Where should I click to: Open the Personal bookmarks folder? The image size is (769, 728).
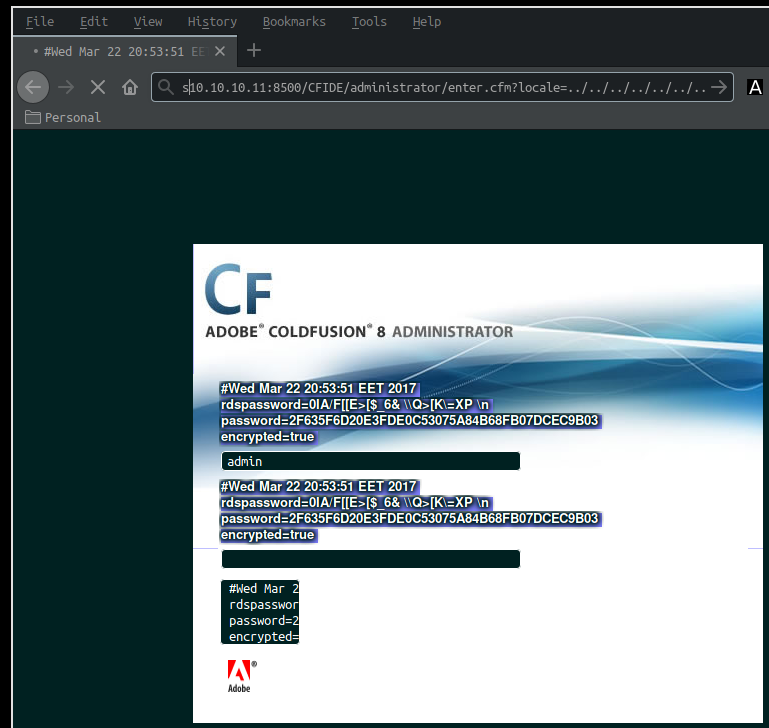pos(63,117)
